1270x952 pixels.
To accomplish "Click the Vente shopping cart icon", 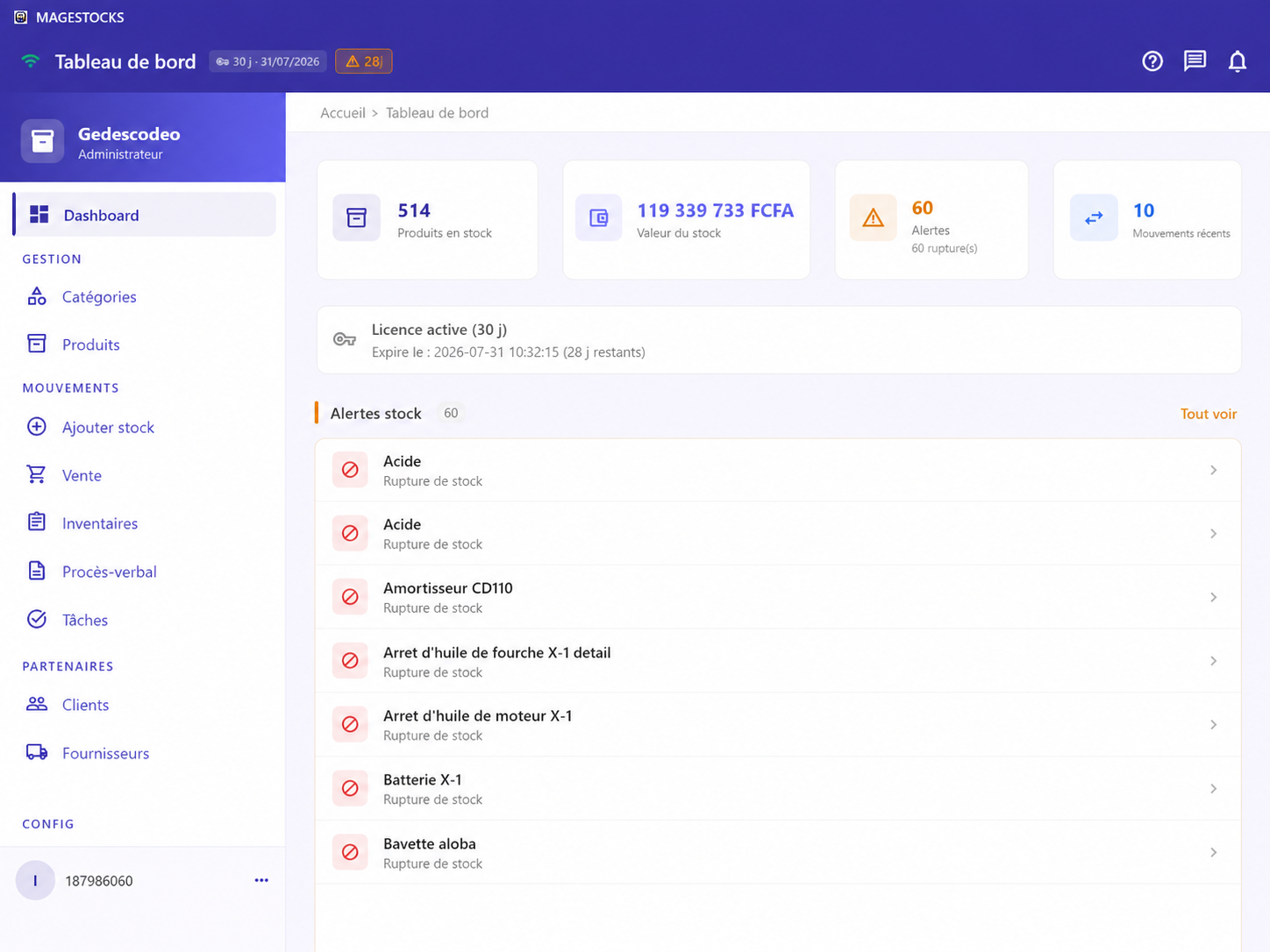I will point(37,474).
